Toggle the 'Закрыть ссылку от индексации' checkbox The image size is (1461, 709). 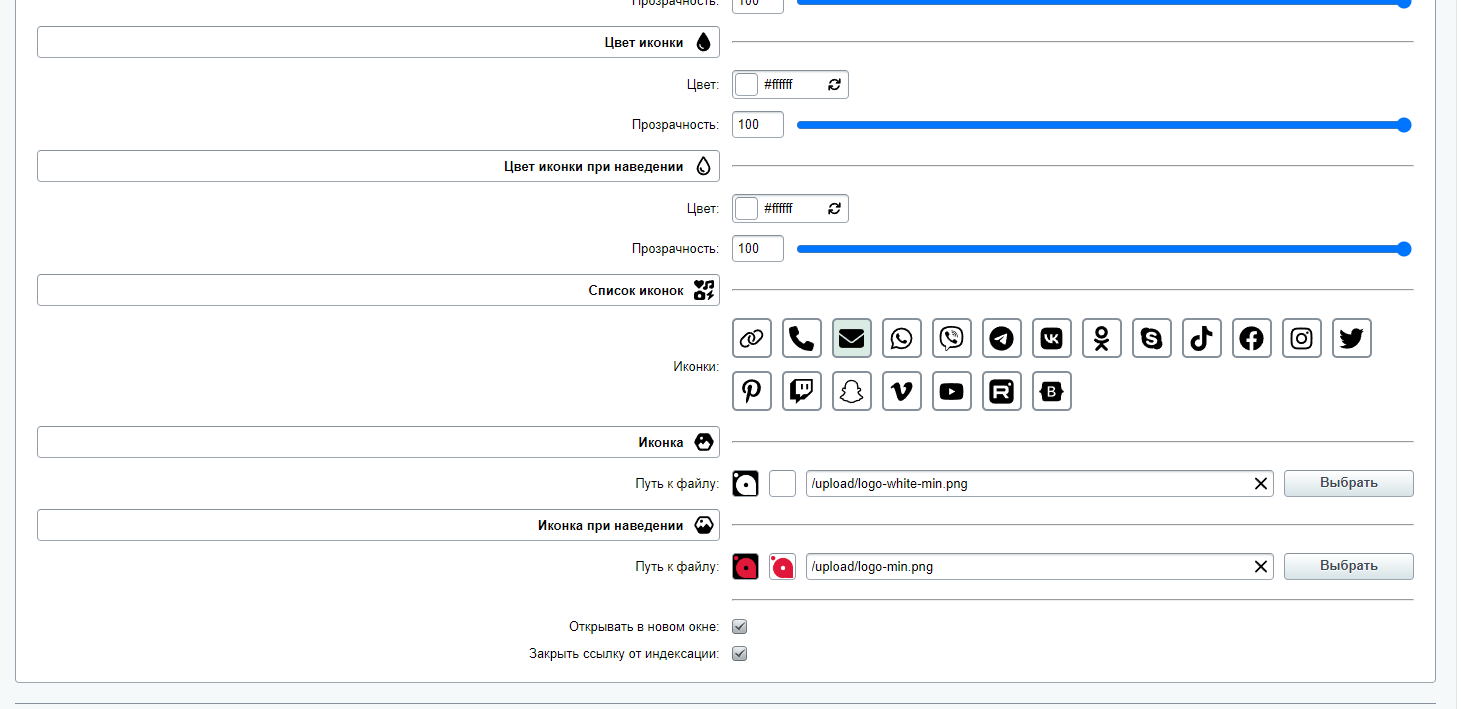click(x=740, y=654)
